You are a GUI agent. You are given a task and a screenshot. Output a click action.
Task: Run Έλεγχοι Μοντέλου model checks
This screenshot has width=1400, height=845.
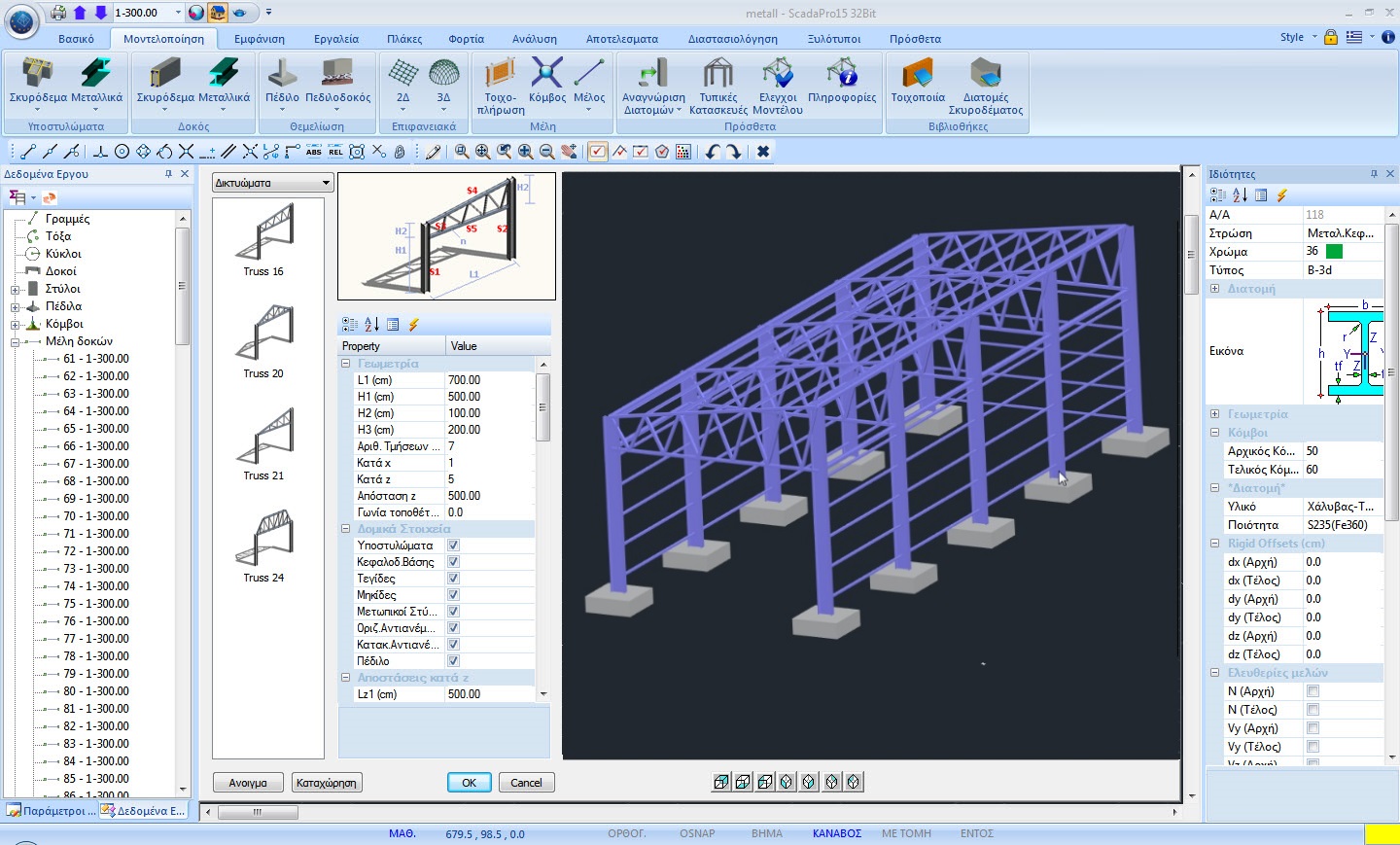pos(778,86)
